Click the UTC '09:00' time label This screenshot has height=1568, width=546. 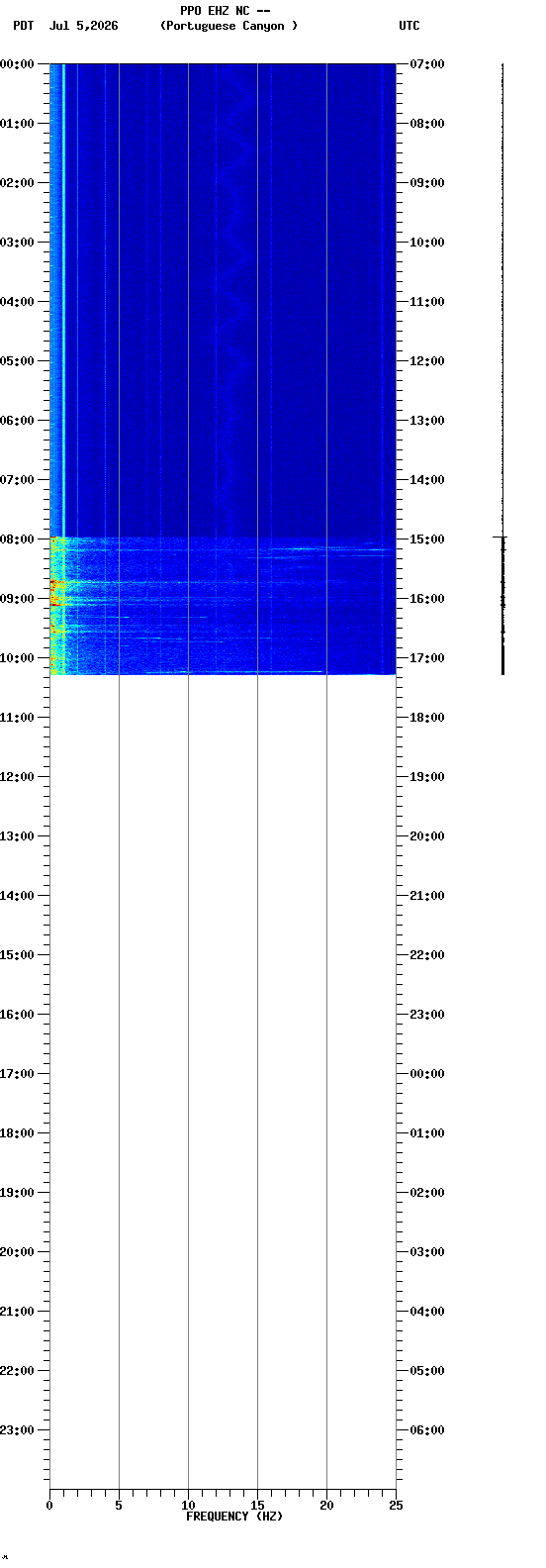[427, 183]
